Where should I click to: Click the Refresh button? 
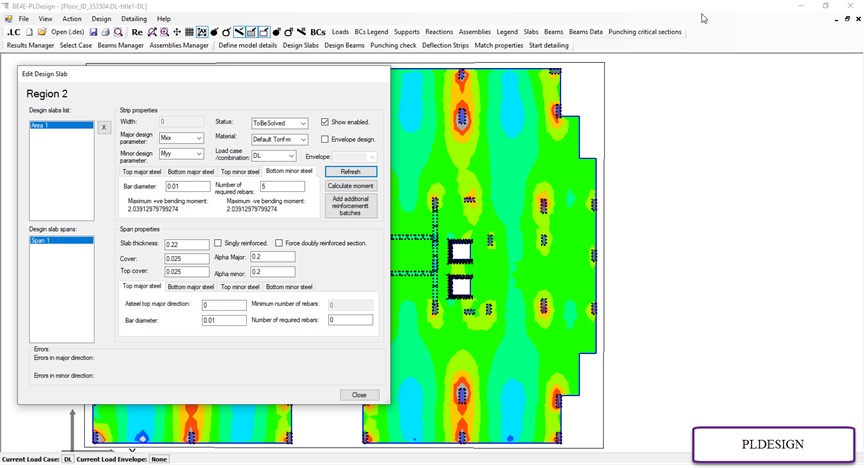pos(350,172)
